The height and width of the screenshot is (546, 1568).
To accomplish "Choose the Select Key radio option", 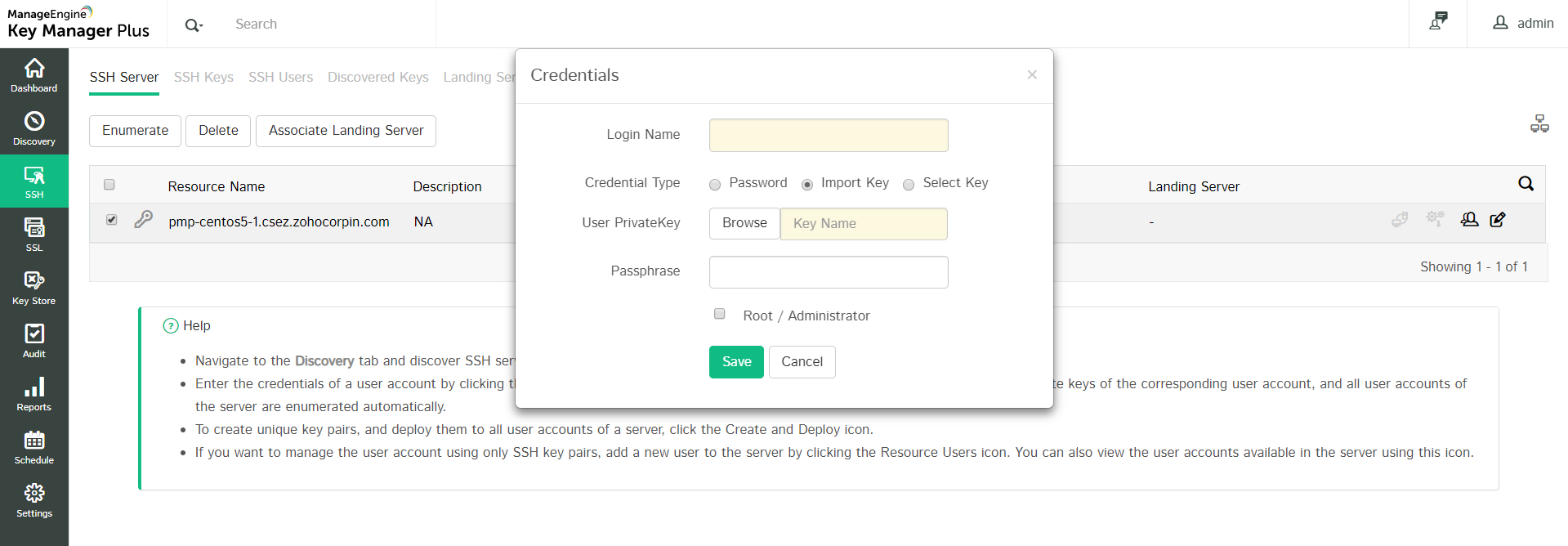I will pos(909,185).
